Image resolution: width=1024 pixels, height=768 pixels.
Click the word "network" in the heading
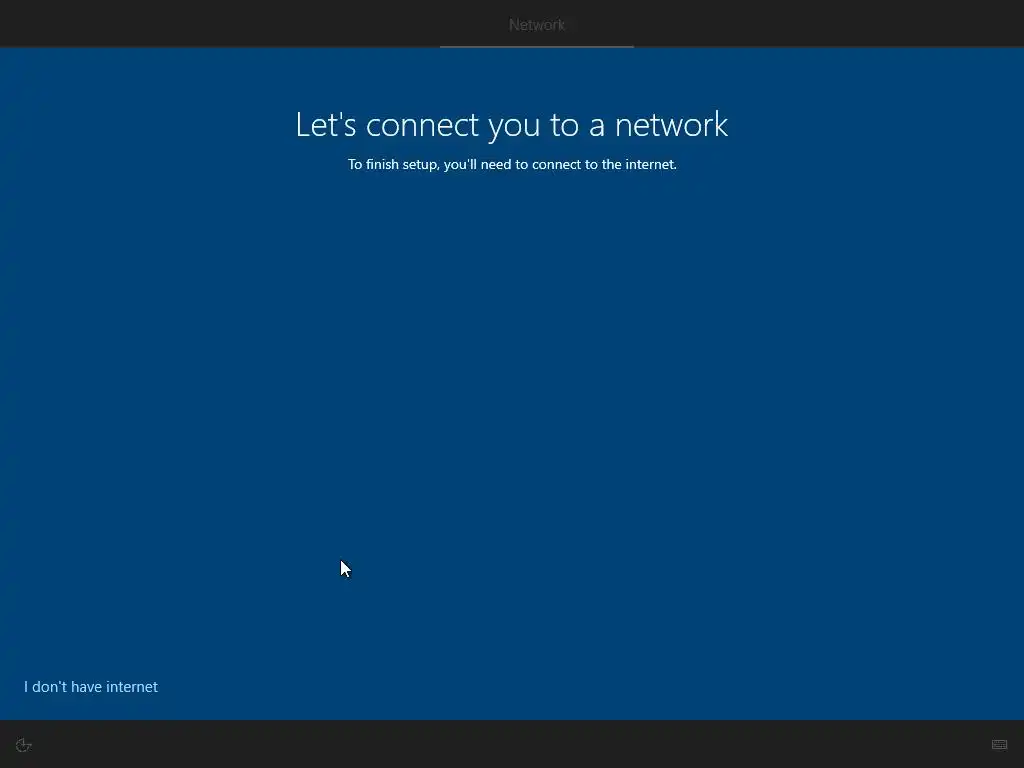pos(671,125)
